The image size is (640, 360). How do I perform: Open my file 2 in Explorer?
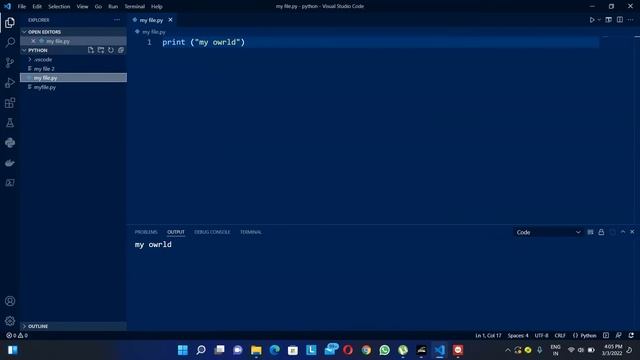coord(73,69)
